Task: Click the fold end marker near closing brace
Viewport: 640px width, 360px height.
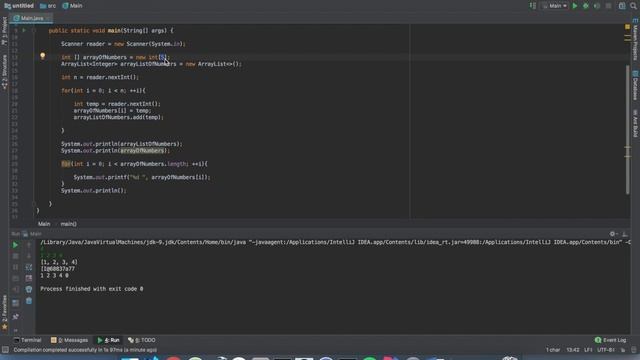Action: (34, 204)
